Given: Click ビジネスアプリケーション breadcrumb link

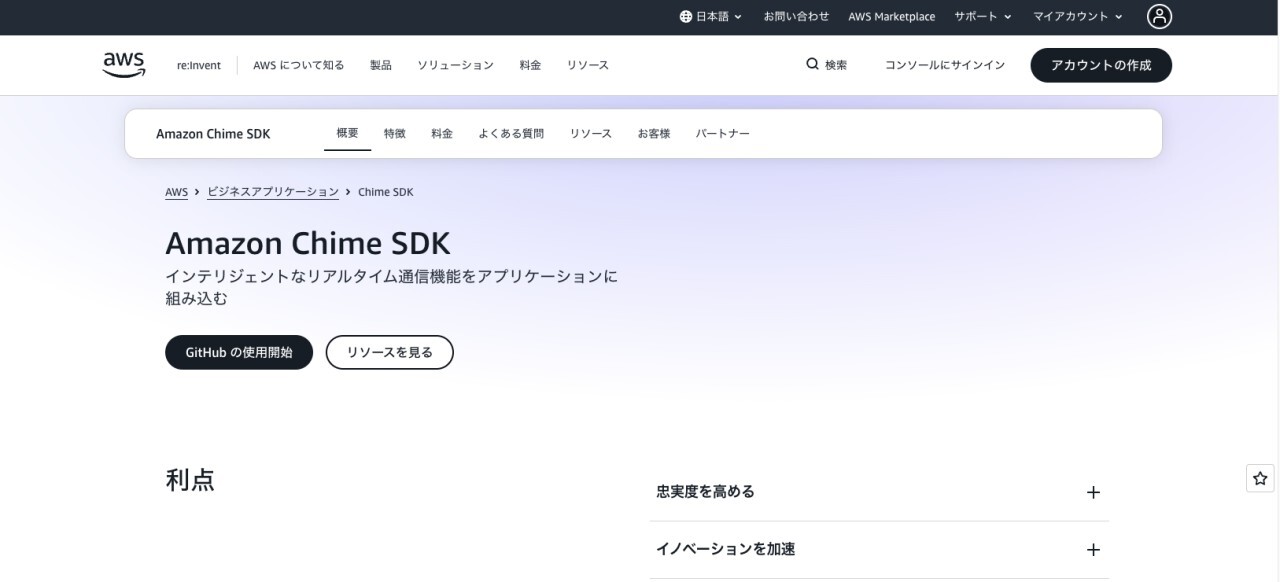Looking at the screenshot, I should tap(273, 192).
